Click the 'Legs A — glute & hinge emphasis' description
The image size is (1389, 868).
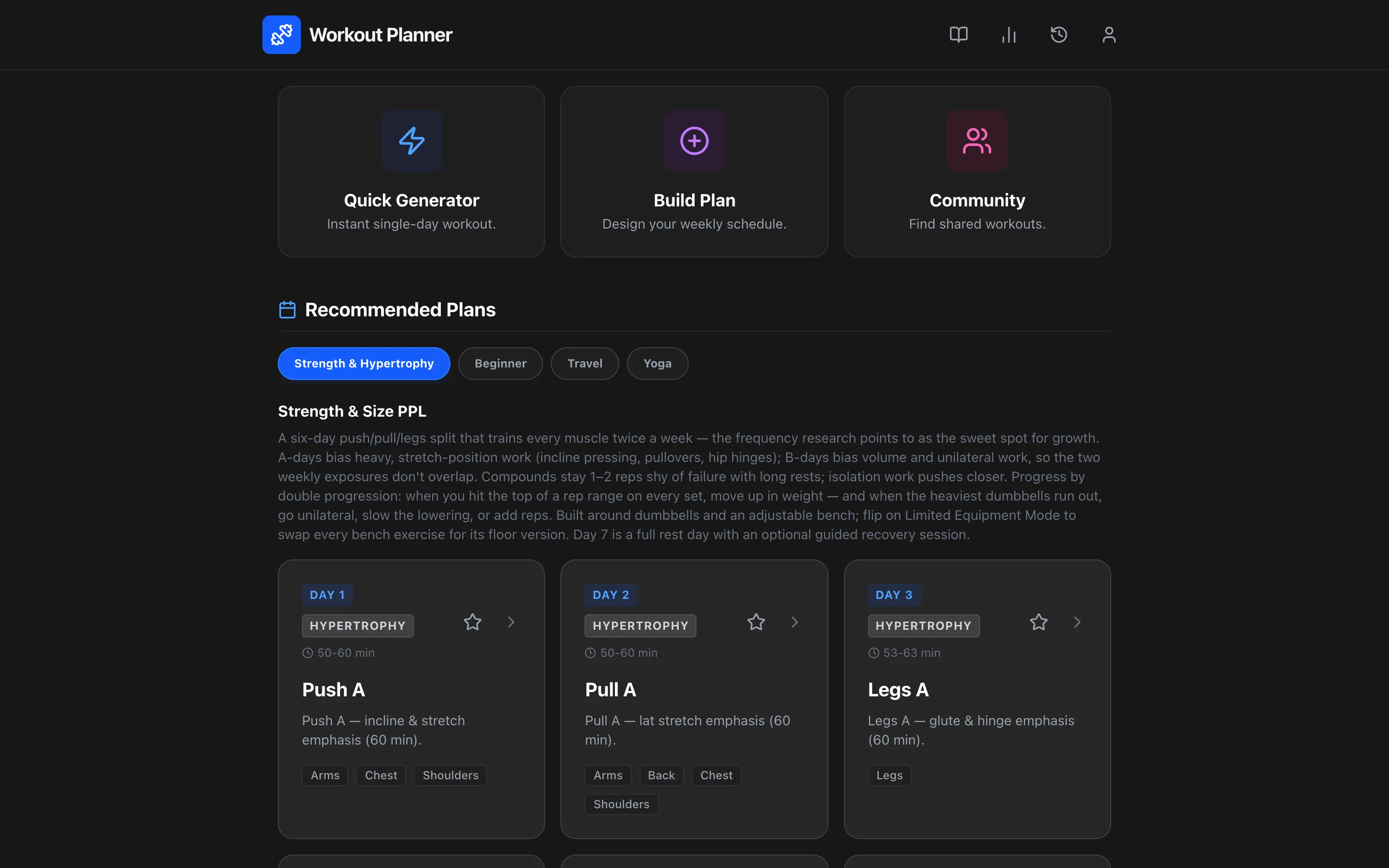tap(971, 730)
